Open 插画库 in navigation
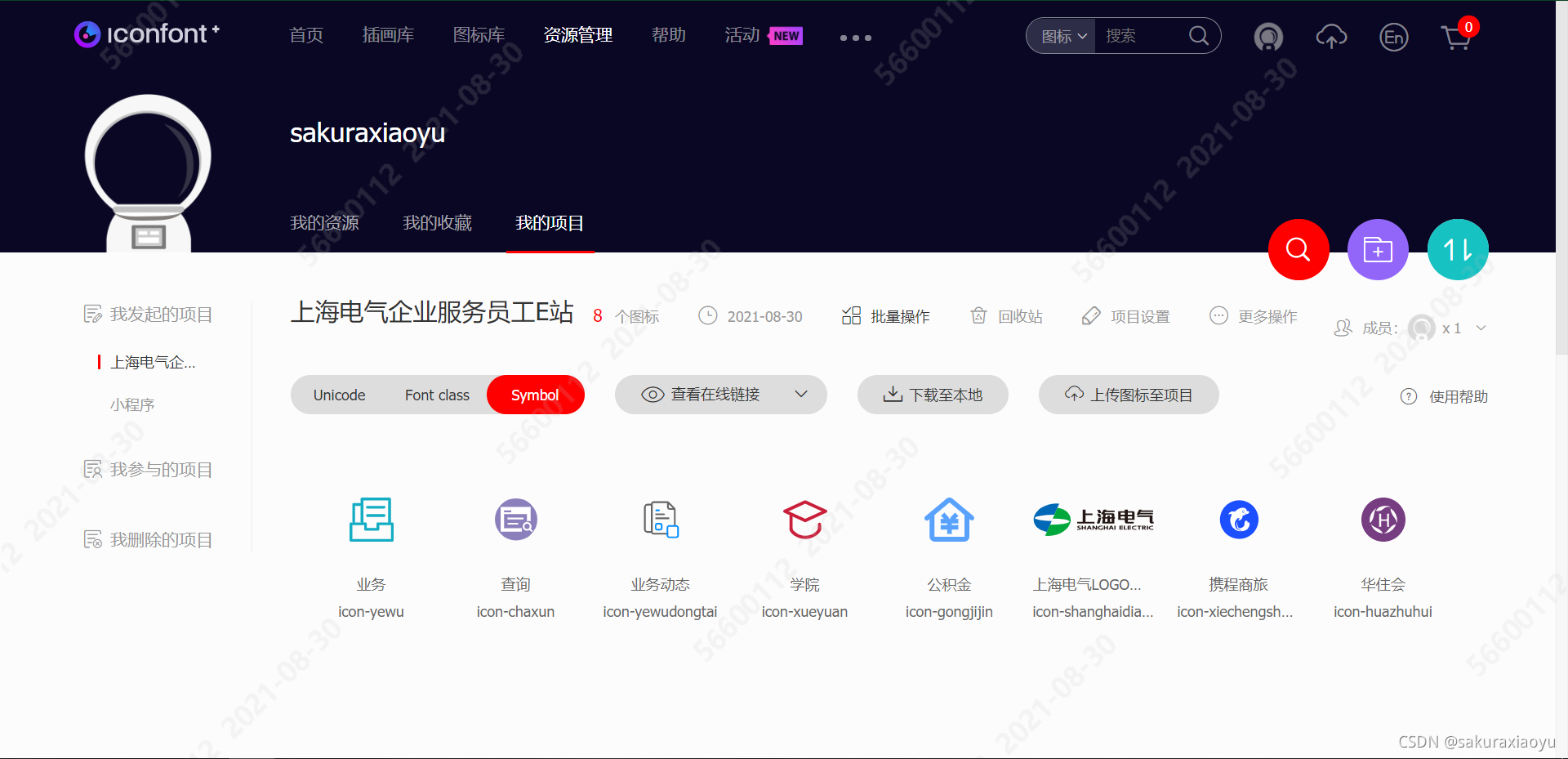1568x759 pixels. click(x=388, y=35)
